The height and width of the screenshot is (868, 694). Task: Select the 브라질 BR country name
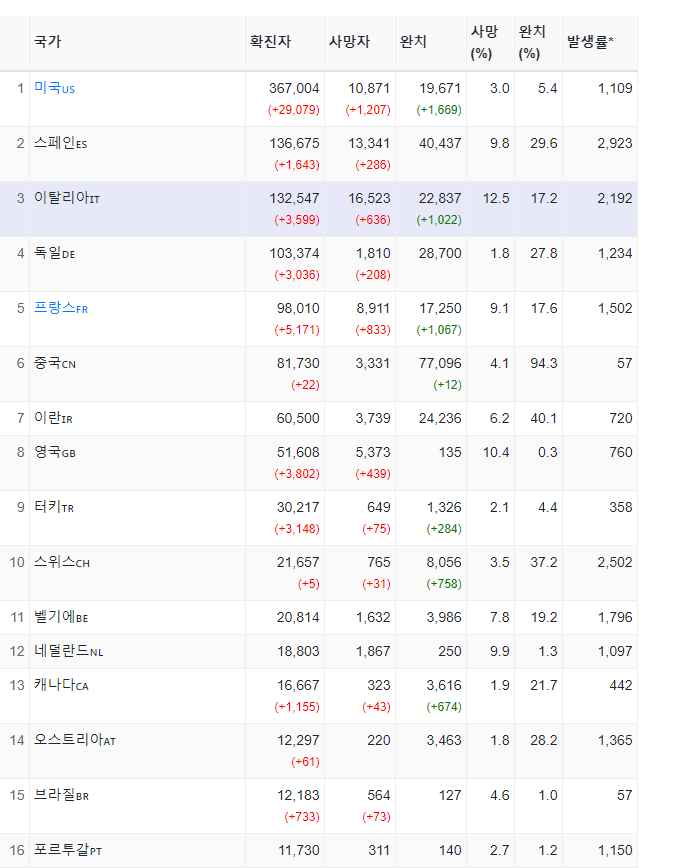tap(61, 795)
